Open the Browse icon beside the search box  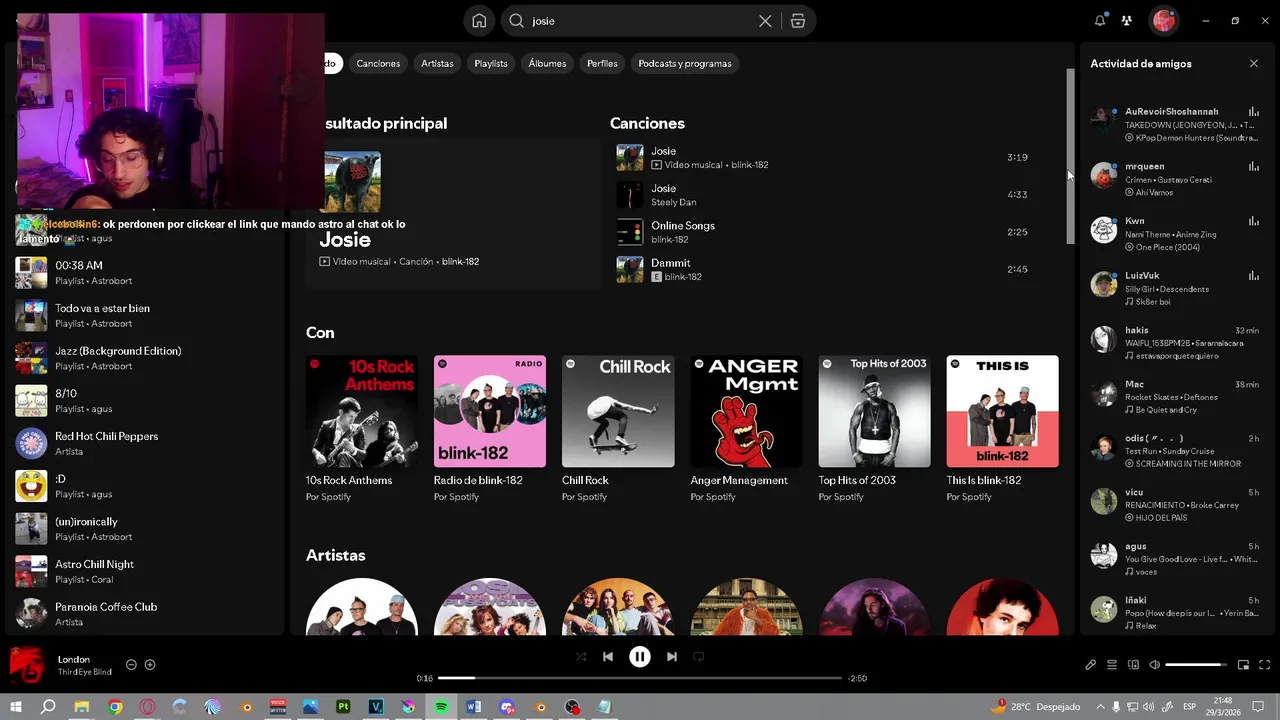798,21
